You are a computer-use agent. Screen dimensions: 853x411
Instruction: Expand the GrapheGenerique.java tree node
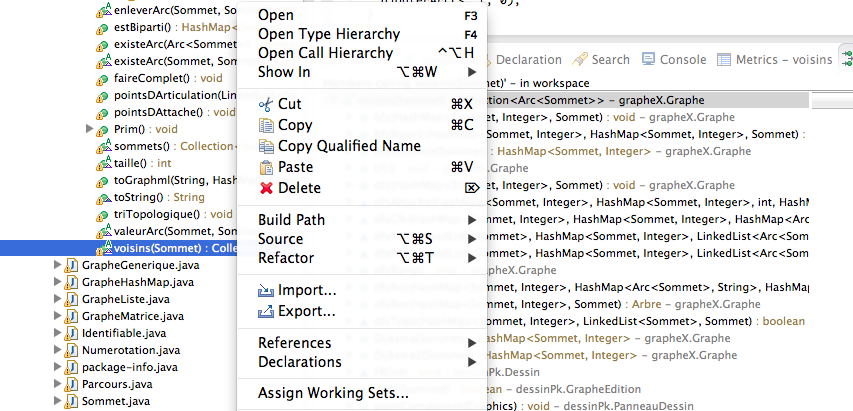pyautogui.click(x=57, y=265)
